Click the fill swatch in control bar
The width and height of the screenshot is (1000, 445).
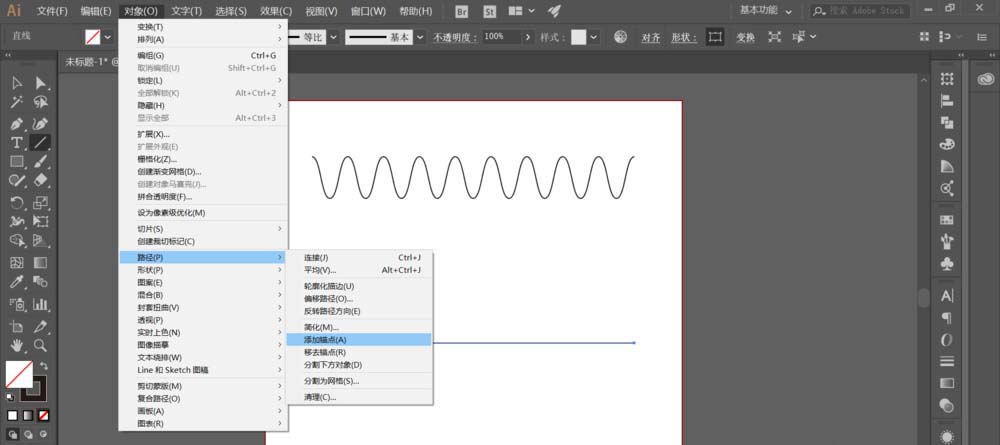pyautogui.click(x=92, y=38)
